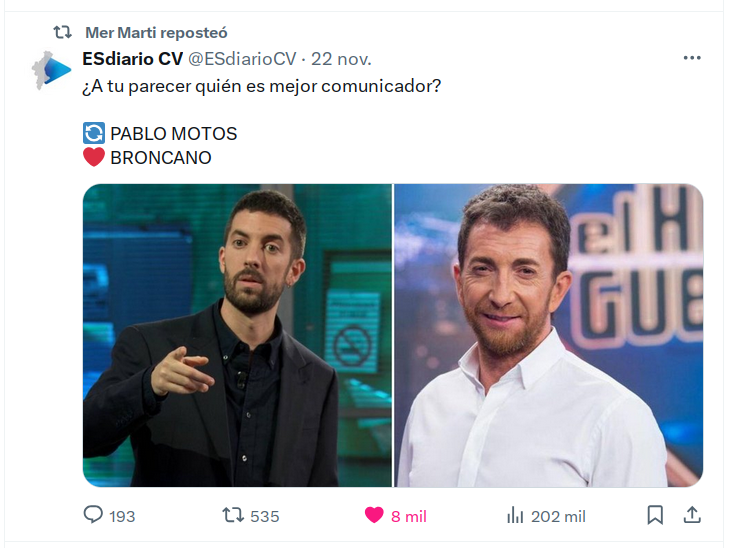Click the reply speech bubble icon
Viewport: 733px width, 548px height.
93,514
